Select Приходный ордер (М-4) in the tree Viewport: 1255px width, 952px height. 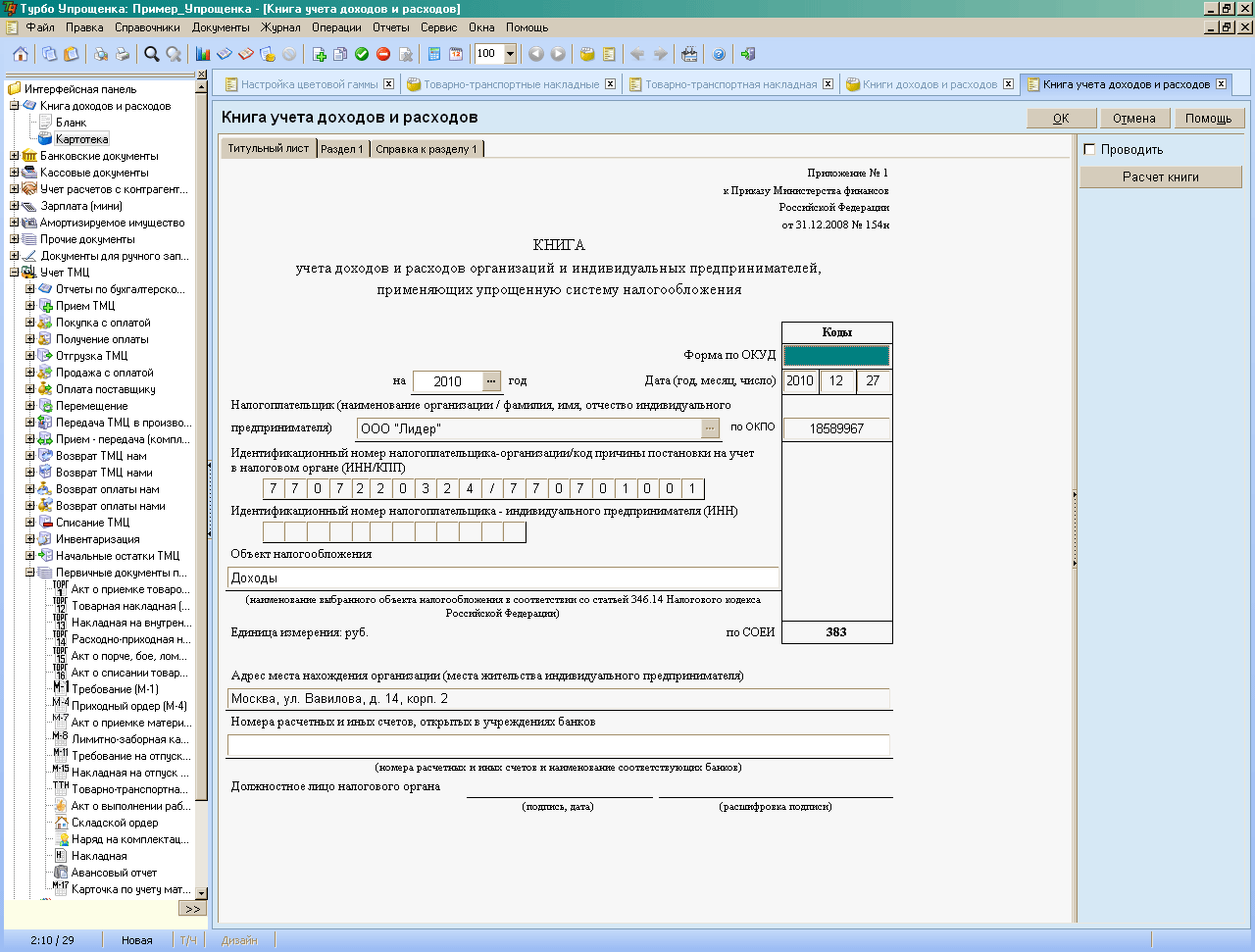128,706
